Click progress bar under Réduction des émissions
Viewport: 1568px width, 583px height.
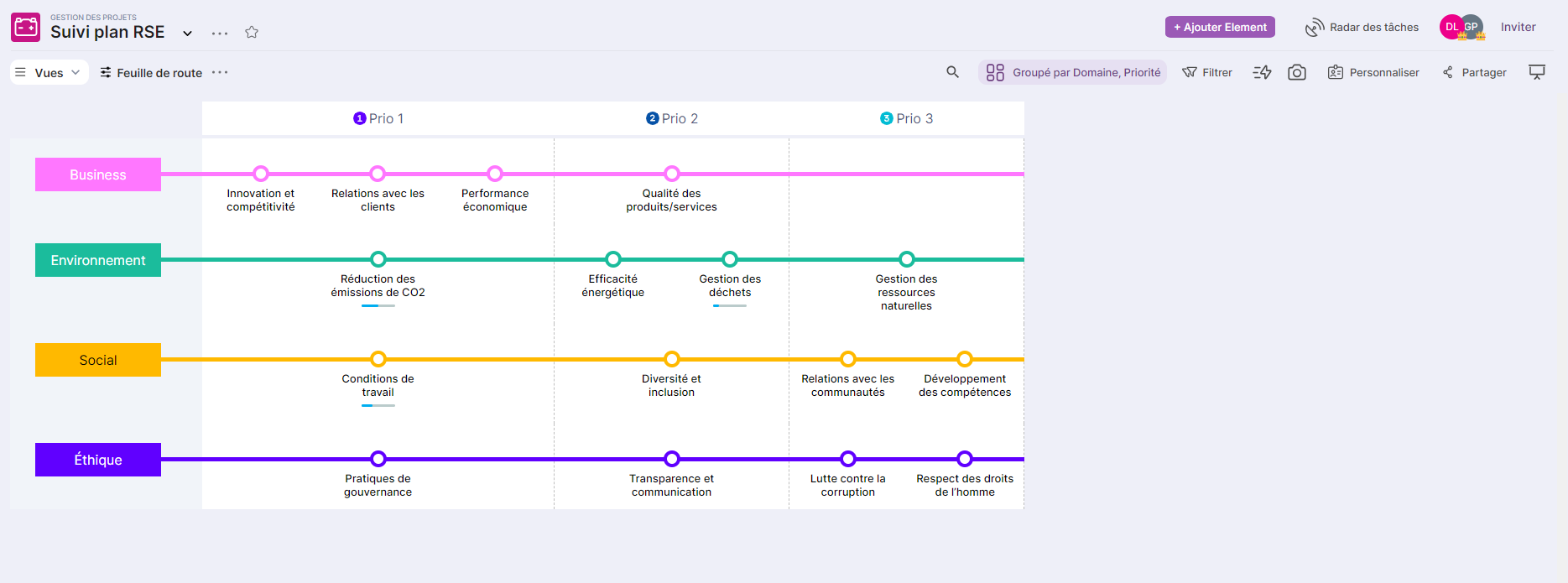378,306
